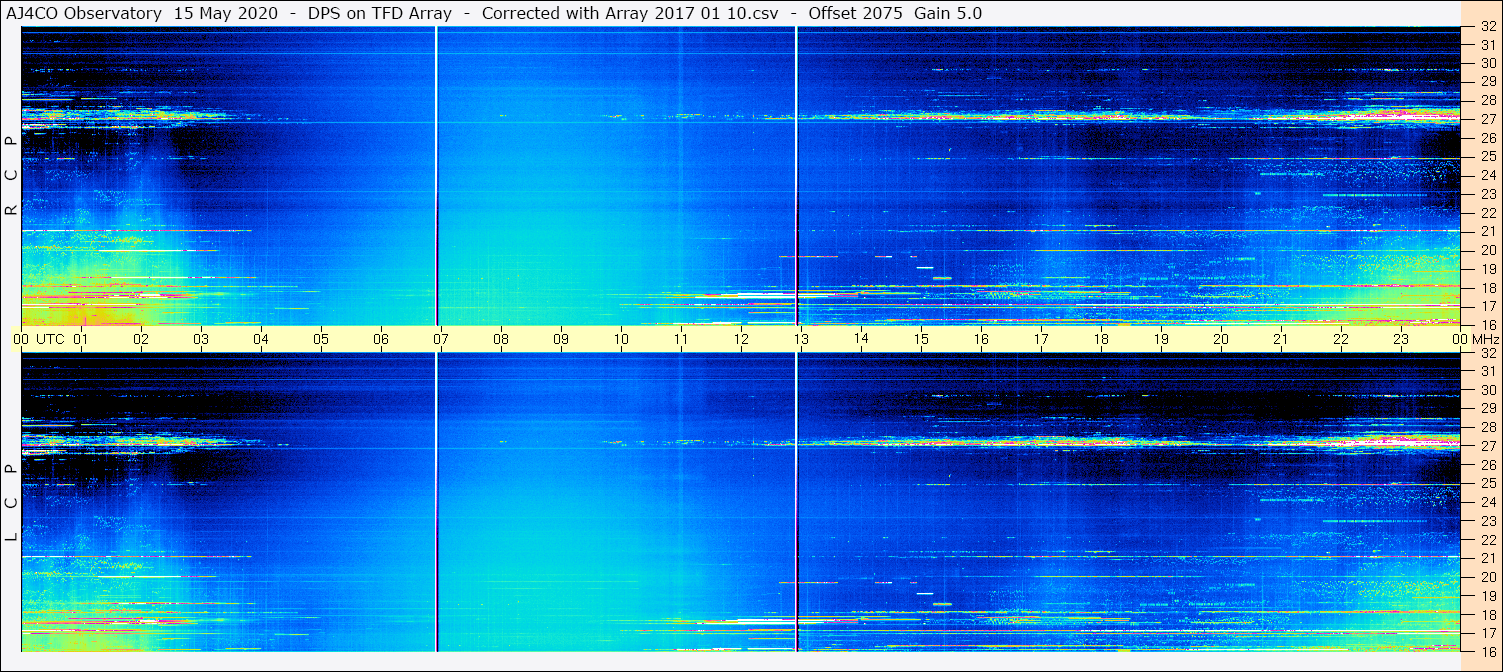The image size is (1503, 672).
Task: Click the 31 frequency label in LCP panel
Action: 1487,371
